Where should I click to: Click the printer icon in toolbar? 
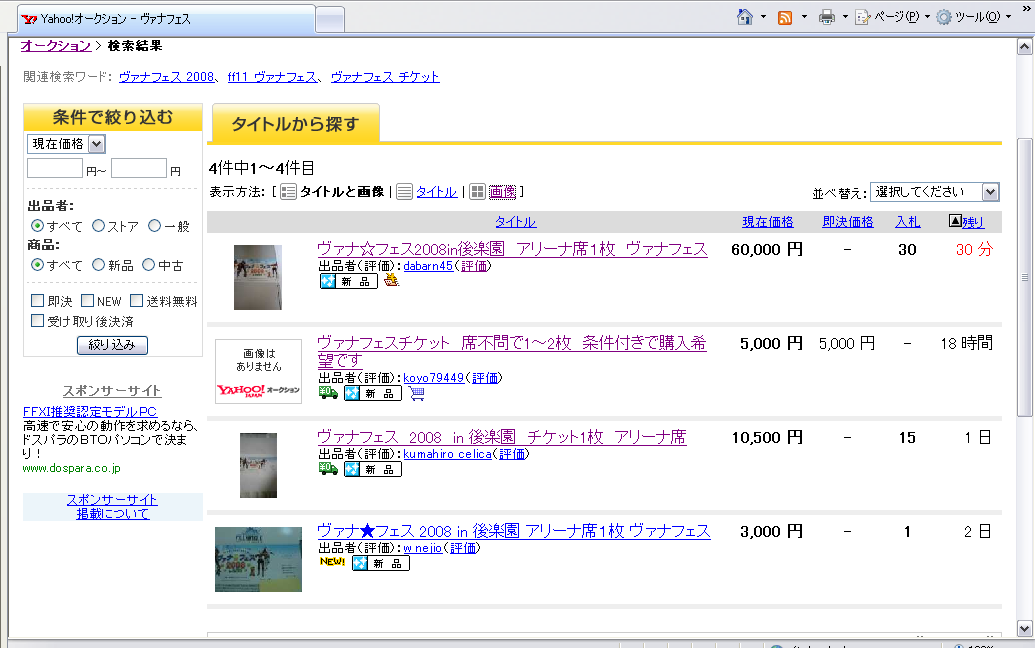tap(827, 17)
